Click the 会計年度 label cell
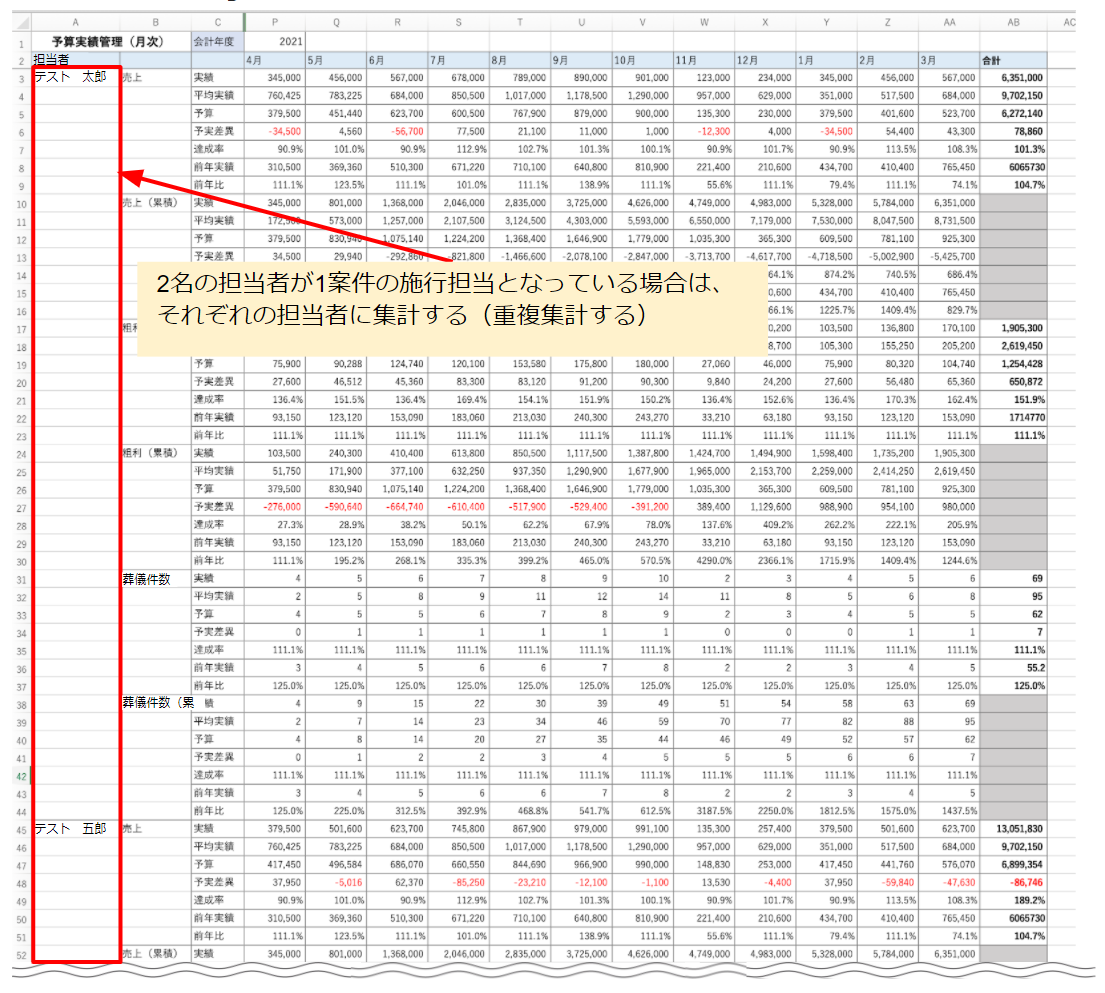Viewport: 1105px width, 993px height. click(217, 43)
